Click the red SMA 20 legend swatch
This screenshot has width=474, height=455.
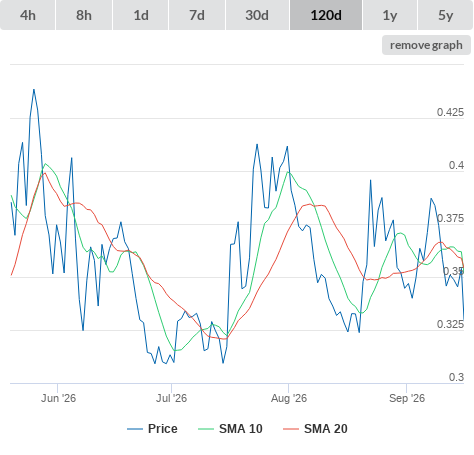291,429
